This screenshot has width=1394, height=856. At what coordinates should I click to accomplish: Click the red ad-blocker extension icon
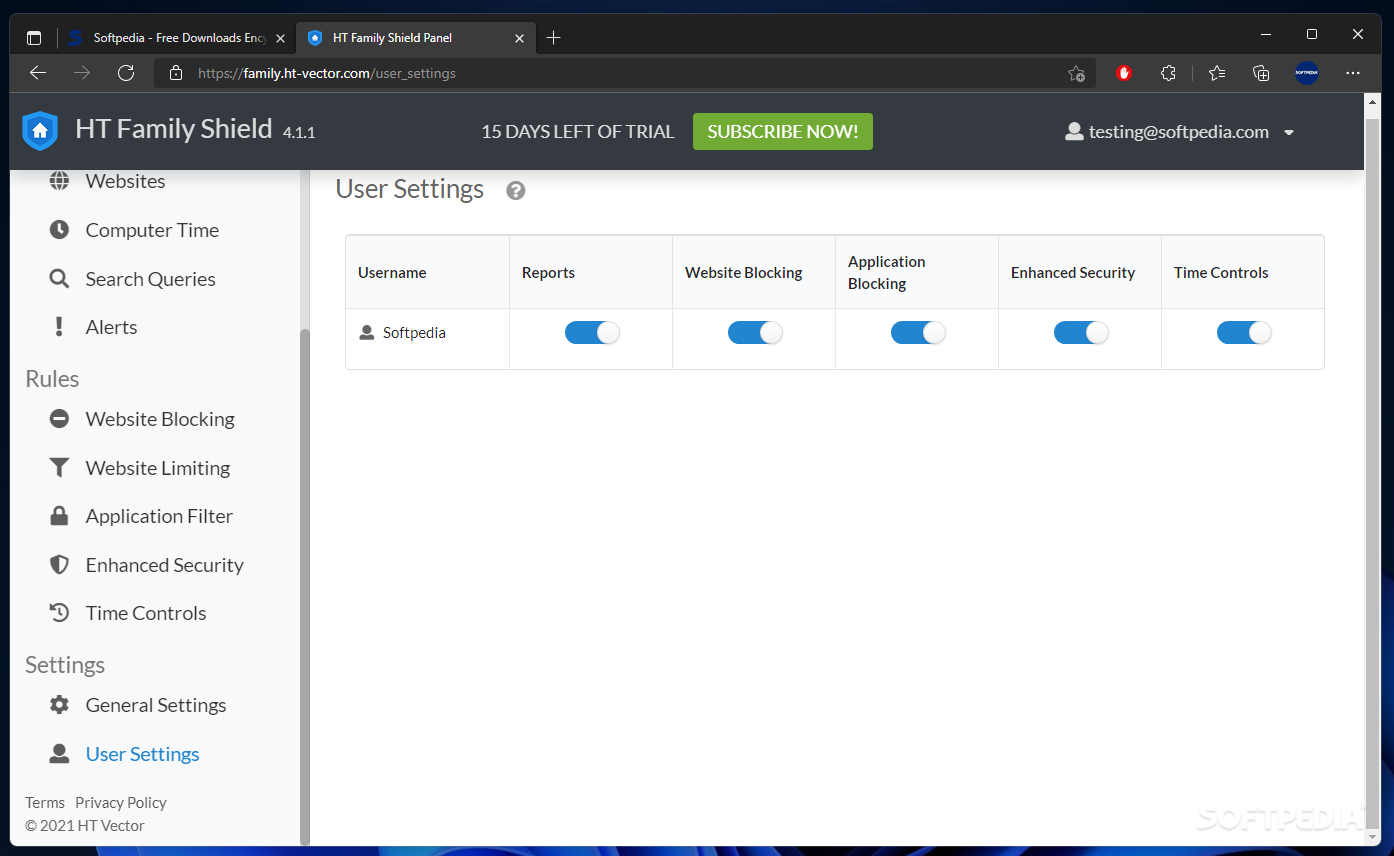click(1124, 73)
